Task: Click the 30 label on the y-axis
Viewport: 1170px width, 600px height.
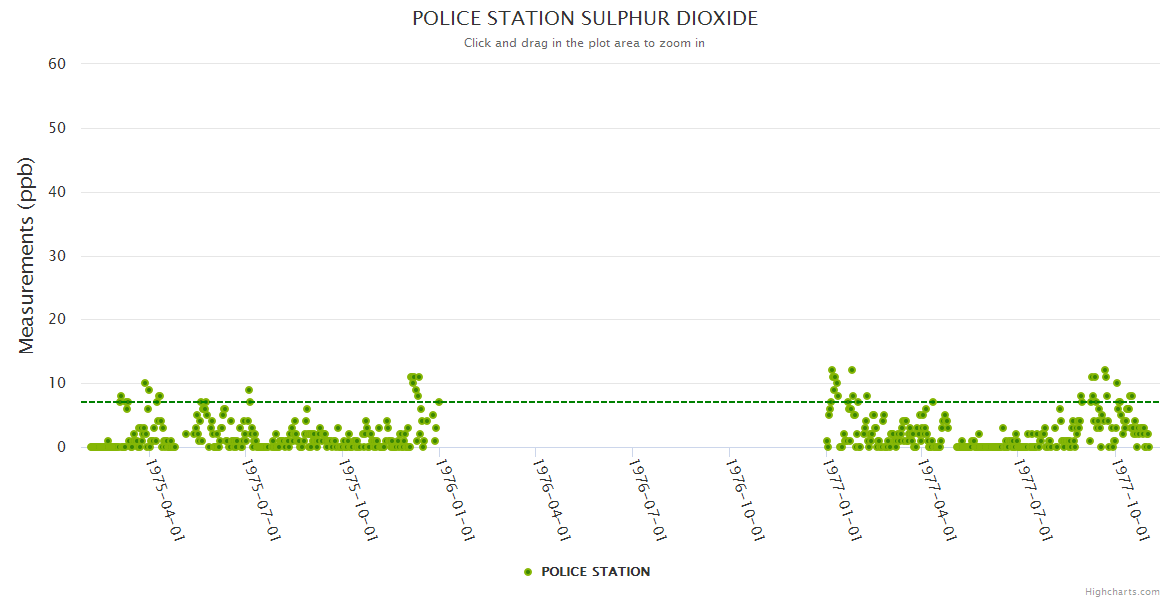Action: coord(57,256)
